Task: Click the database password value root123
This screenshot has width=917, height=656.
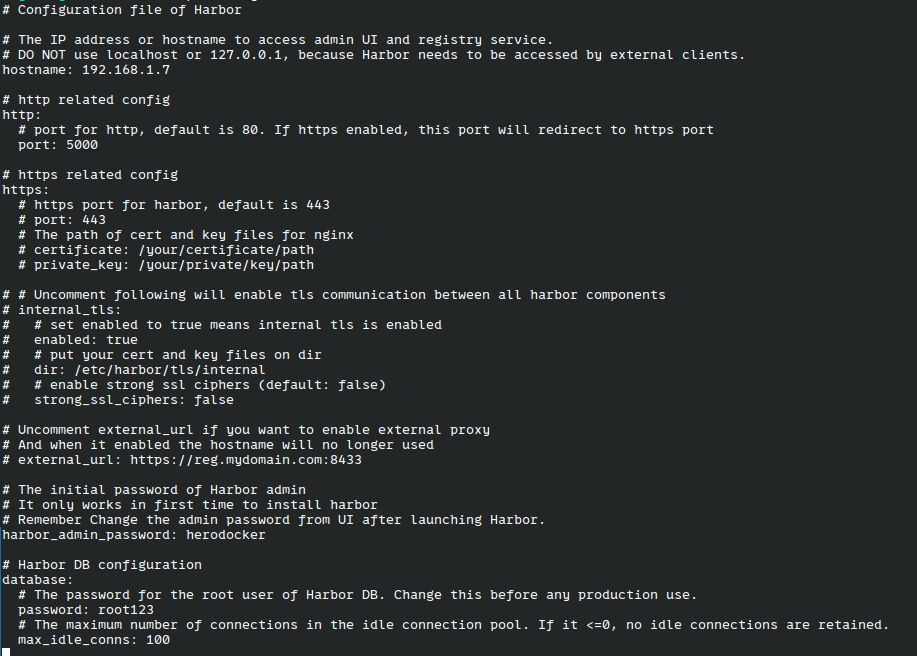Action: pos(126,610)
